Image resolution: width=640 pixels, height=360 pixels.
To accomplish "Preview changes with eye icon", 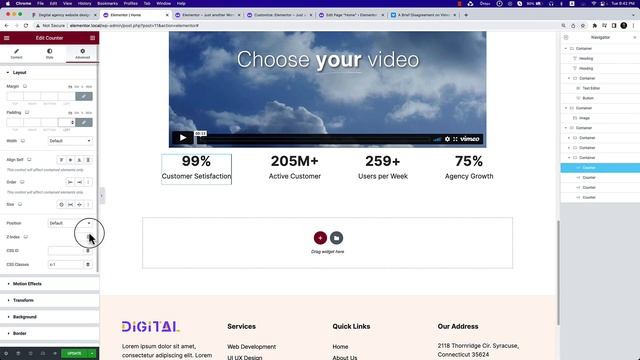I will click(55, 353).
